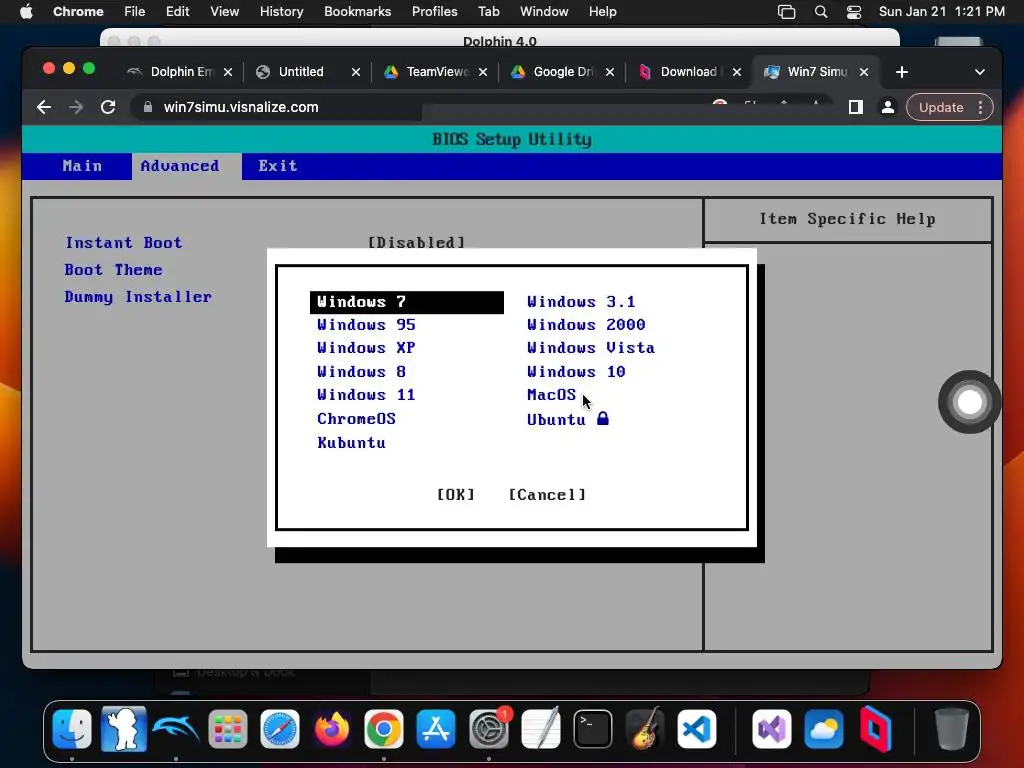Viewport: 1024px width, 768px height.
Task: Open the Trash in the Dock
Action: click(x=952, y=729)
